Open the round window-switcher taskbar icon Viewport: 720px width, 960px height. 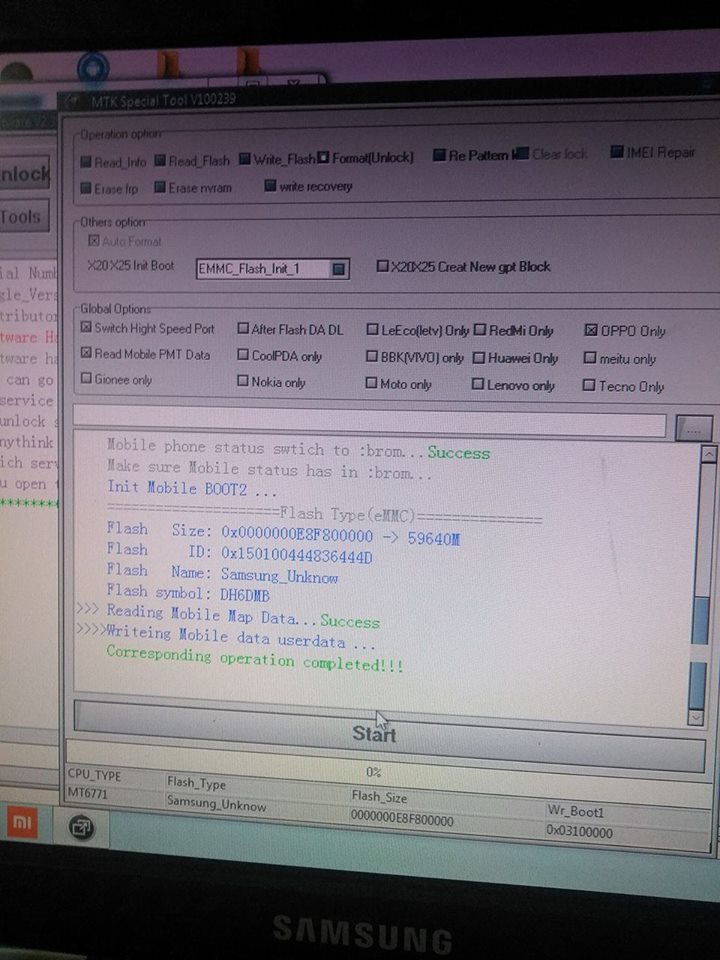[80, 828]
